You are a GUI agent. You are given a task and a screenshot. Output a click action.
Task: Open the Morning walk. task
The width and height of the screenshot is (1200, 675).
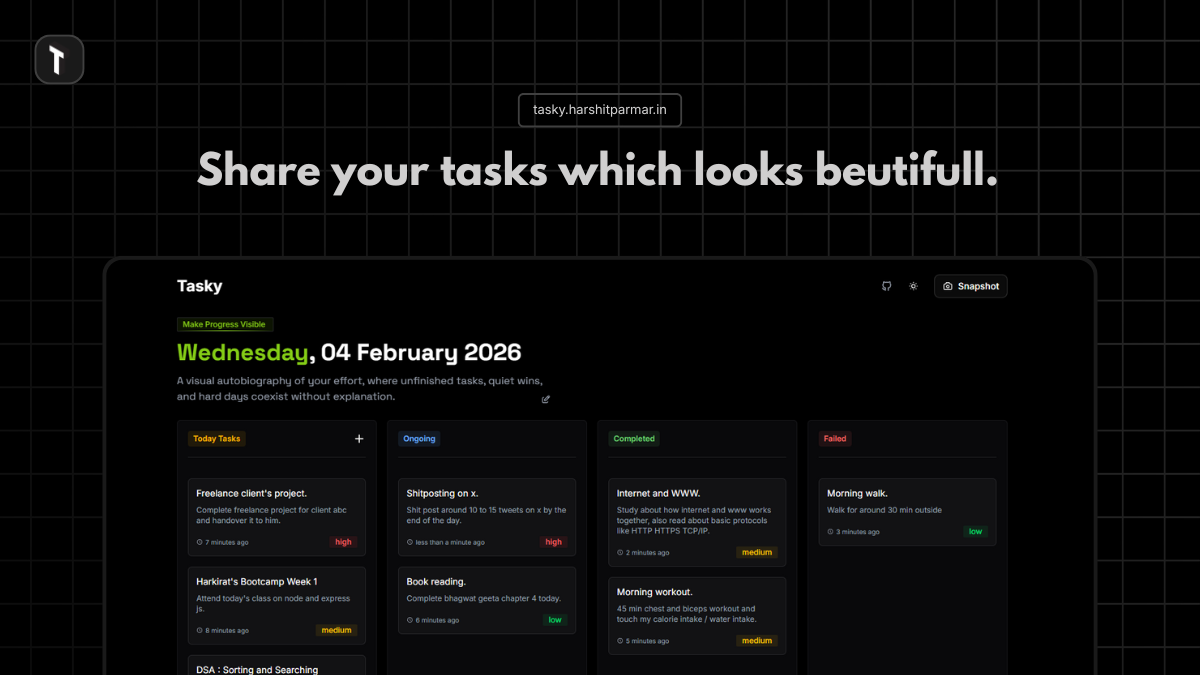(x=908, y=513)
